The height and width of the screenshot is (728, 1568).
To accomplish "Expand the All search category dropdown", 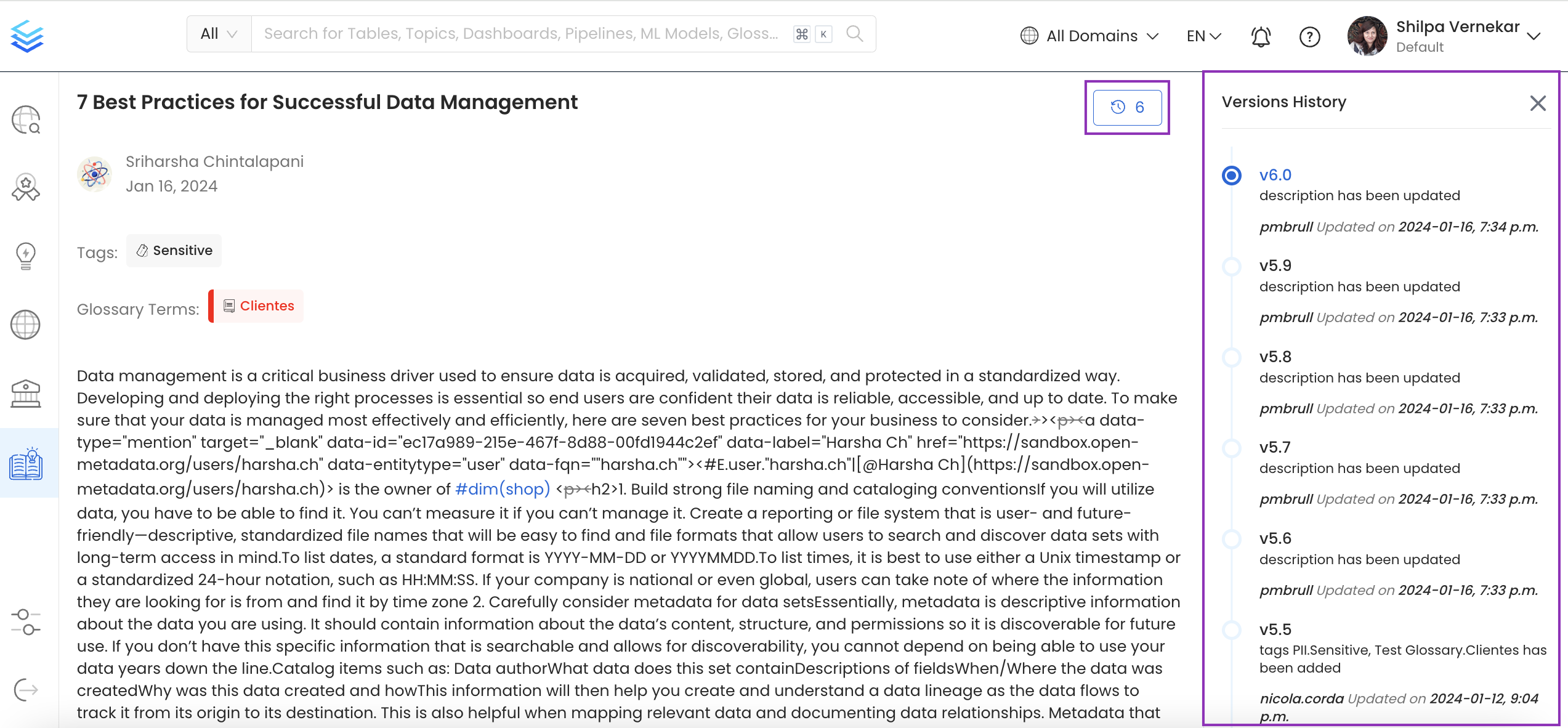I will [219, 34].
